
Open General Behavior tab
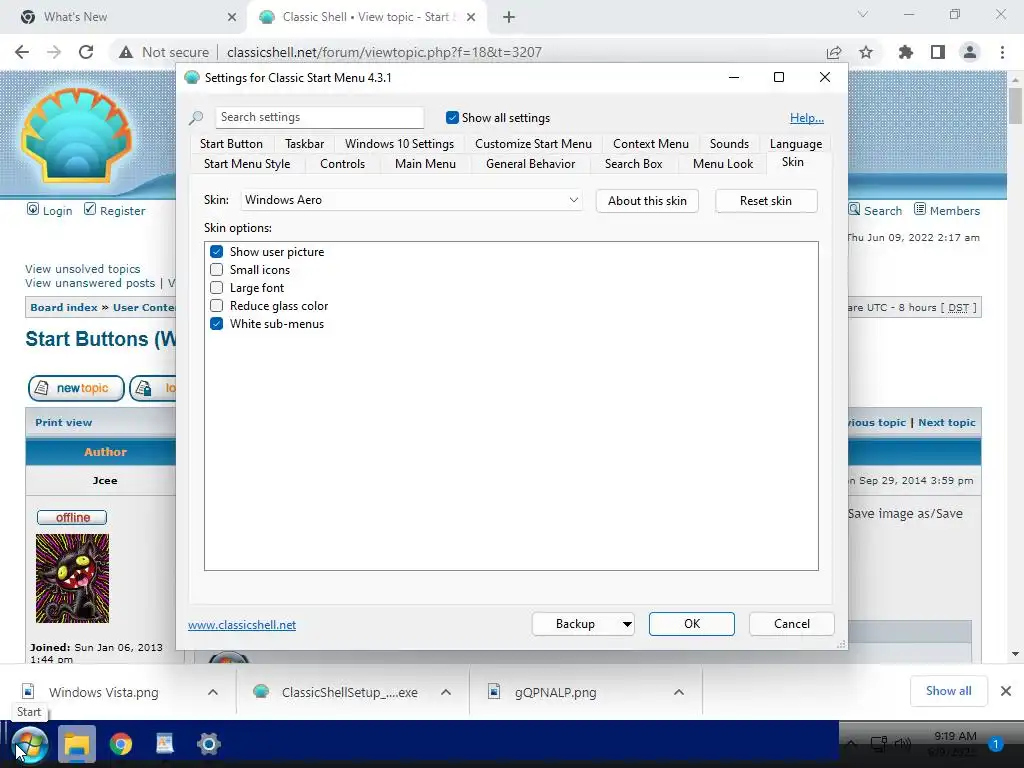pos(530,164)
